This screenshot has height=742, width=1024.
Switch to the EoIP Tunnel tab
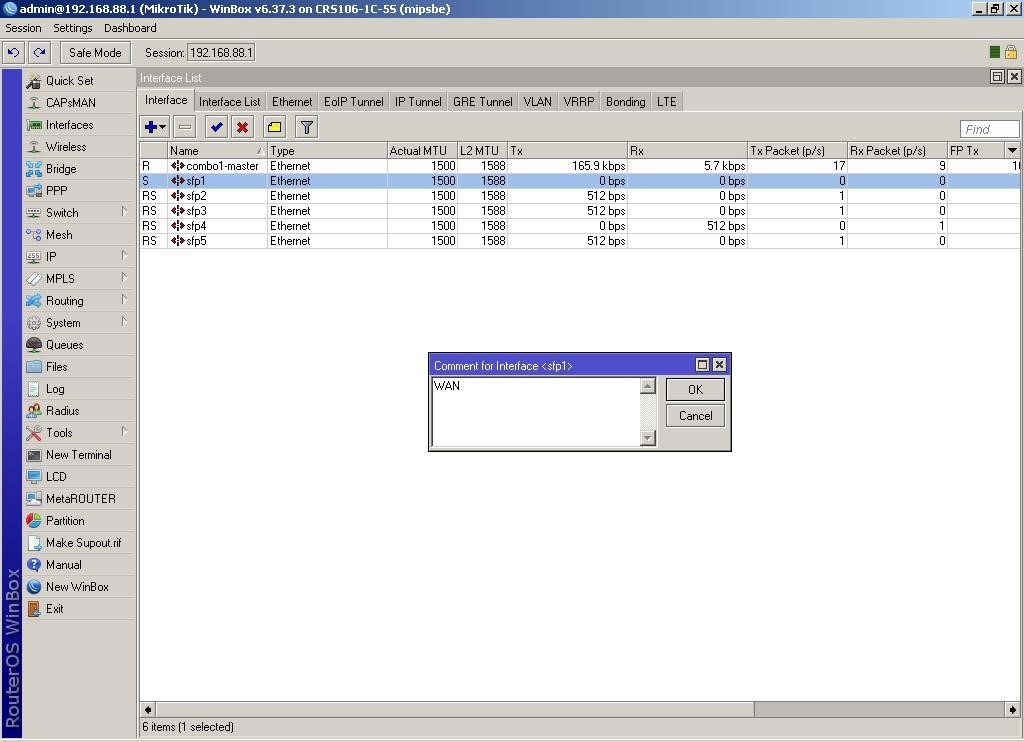point(353,102)
